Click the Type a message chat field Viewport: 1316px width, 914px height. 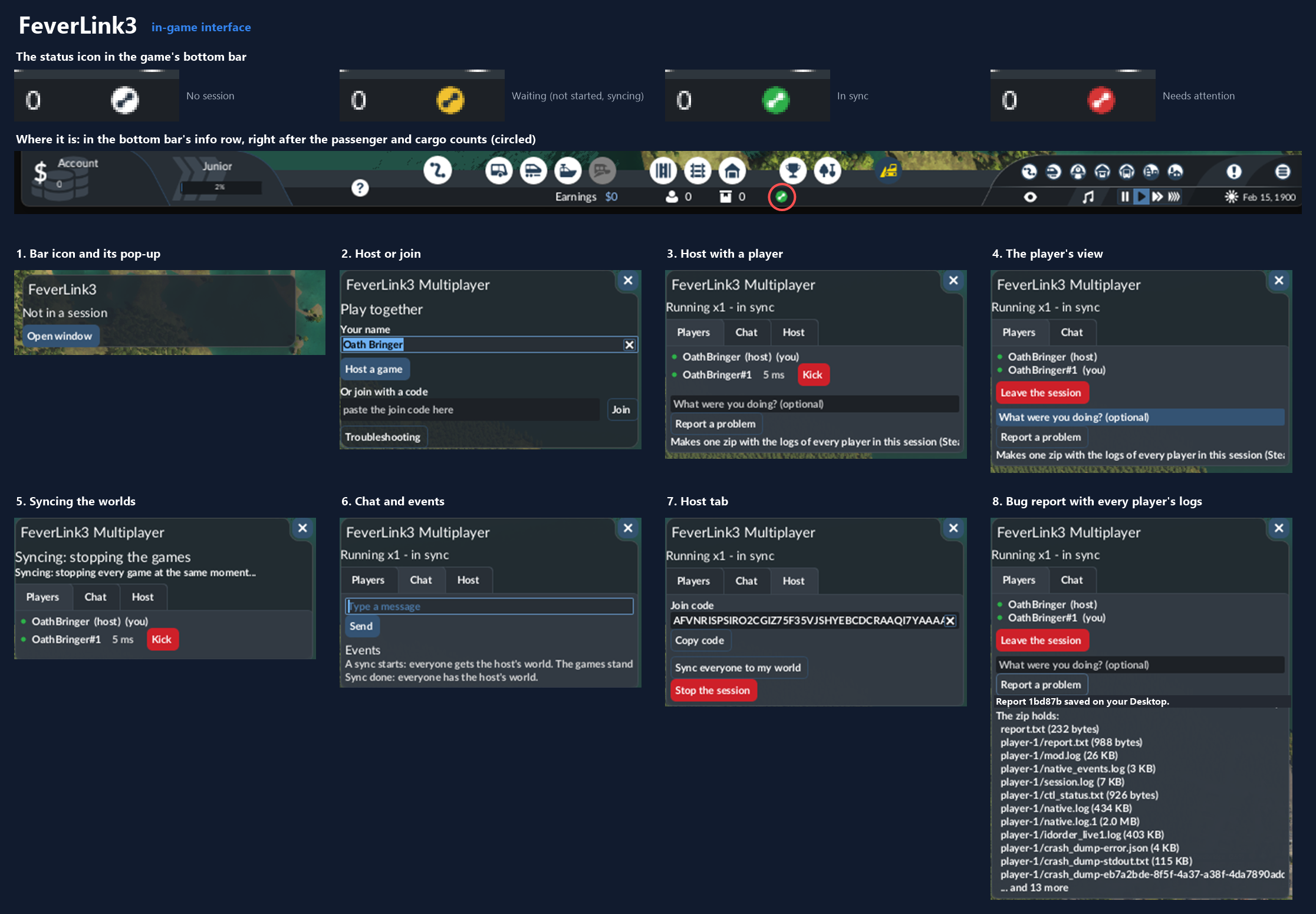click(x=489, y=606)
